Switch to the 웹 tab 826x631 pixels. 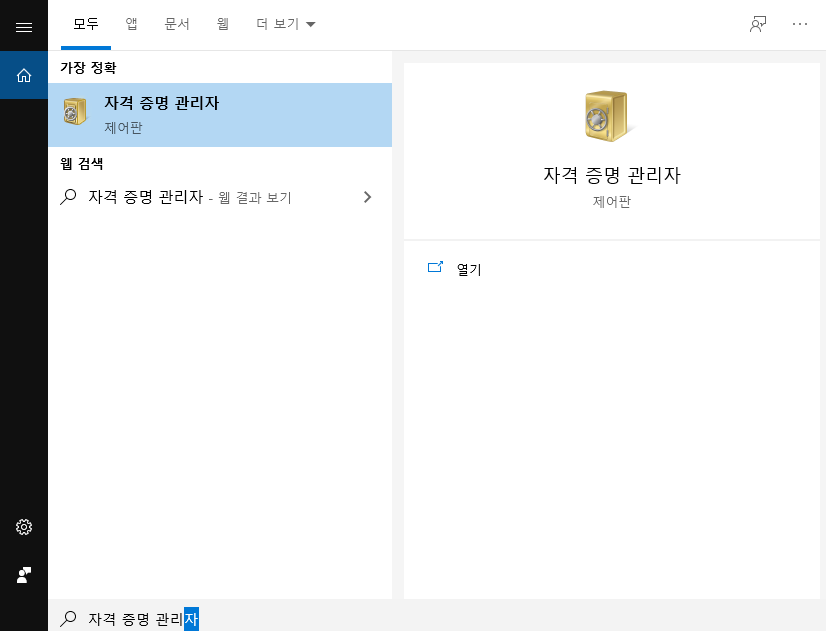click(x=223, y=24)
